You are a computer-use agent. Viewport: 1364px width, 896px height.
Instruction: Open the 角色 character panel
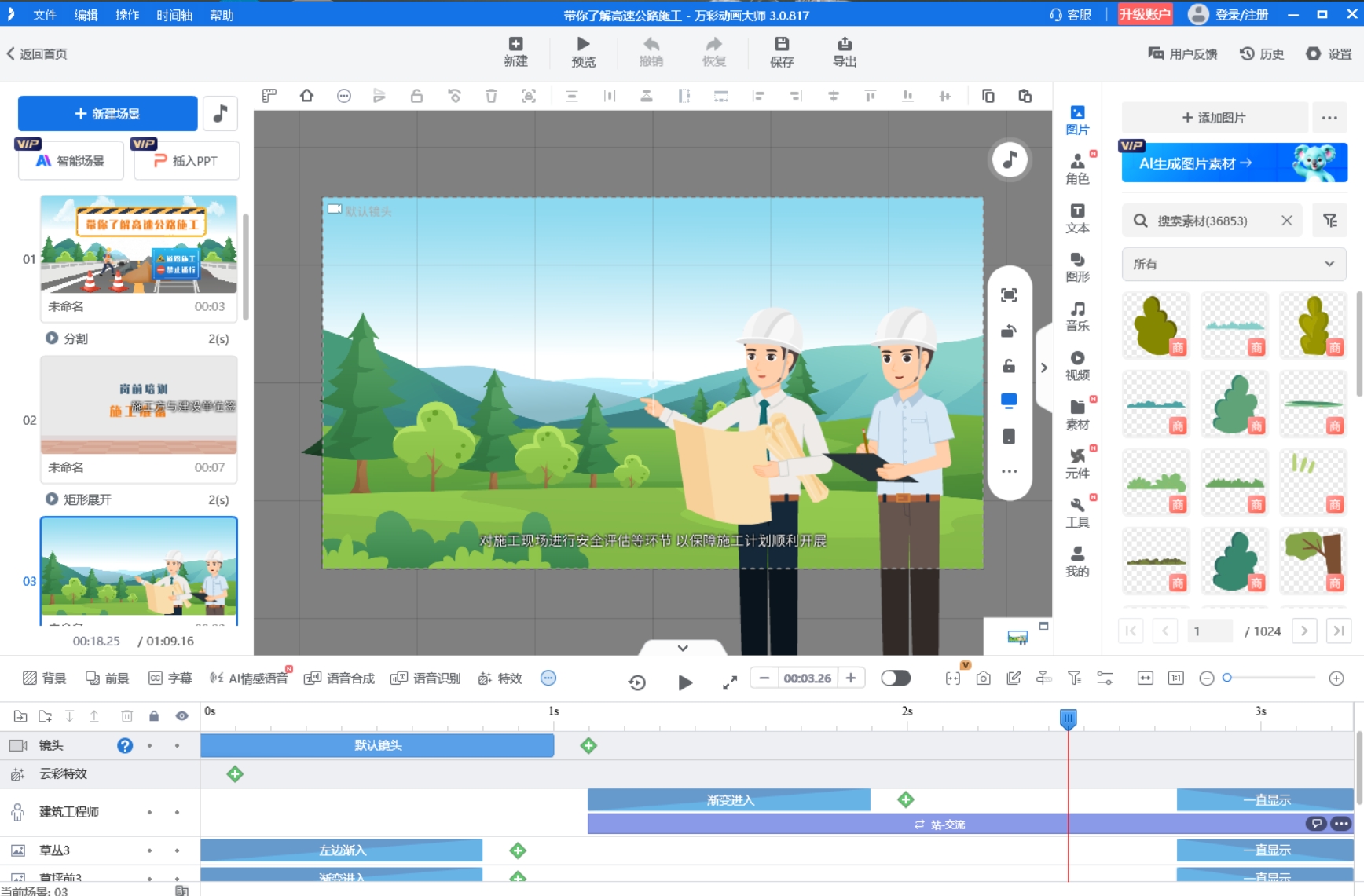[x=1077, y=169]
